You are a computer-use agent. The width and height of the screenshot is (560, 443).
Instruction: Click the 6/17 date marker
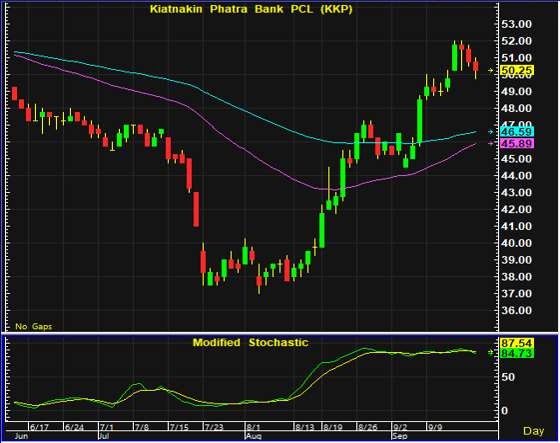pos(39,427)
